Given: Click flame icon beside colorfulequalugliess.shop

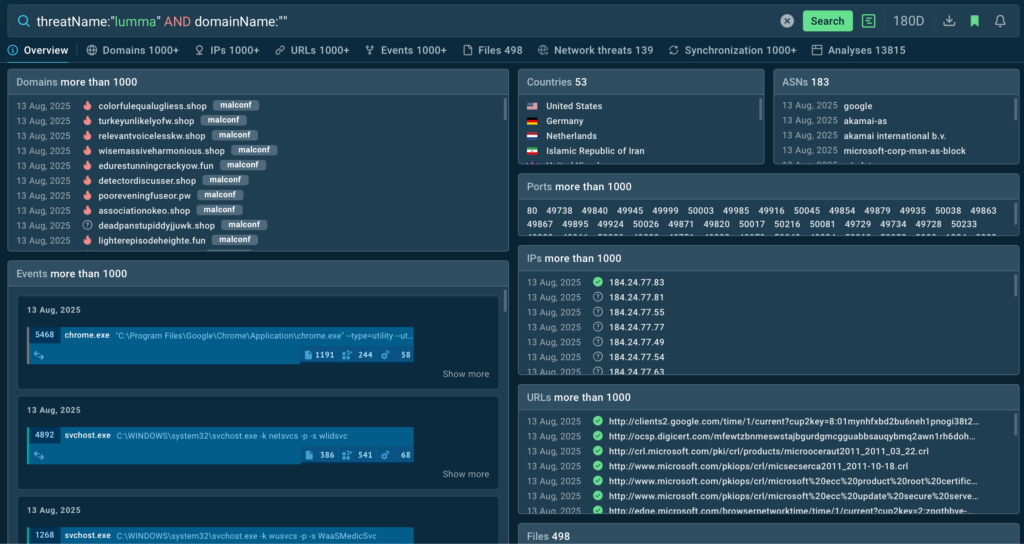Looking at the screenshot, I should [88, 106].
